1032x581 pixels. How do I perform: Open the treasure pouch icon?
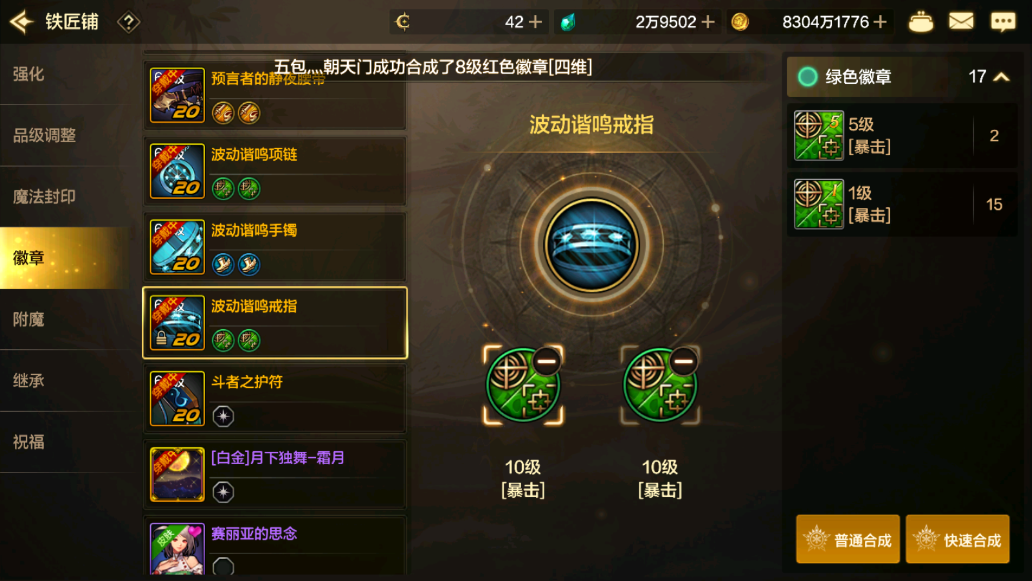pyautogui.click(x=920, y=22)
